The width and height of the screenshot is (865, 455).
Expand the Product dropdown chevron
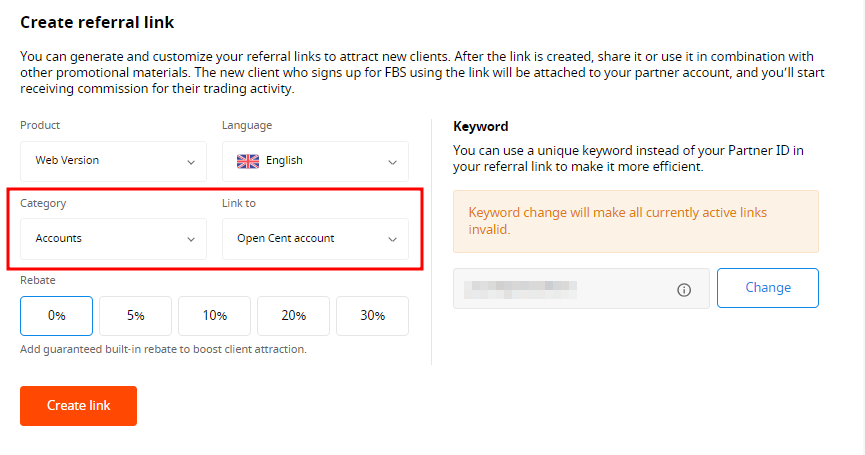191,162
